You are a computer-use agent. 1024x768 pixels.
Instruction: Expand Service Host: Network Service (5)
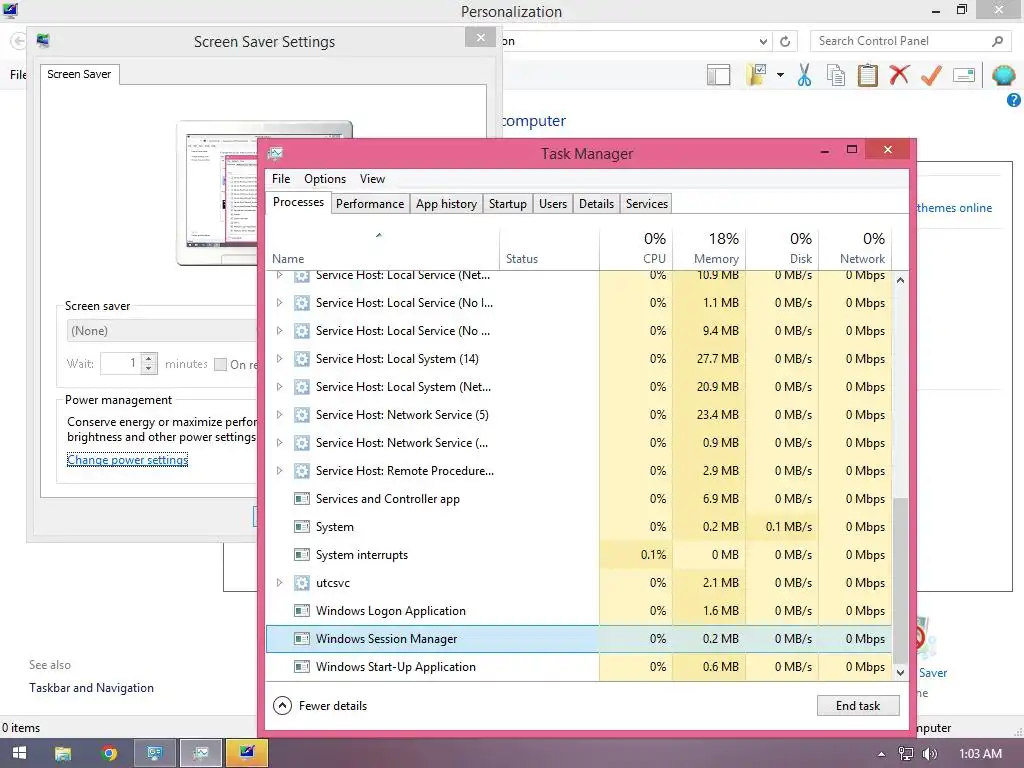click(x=280, y=415)
